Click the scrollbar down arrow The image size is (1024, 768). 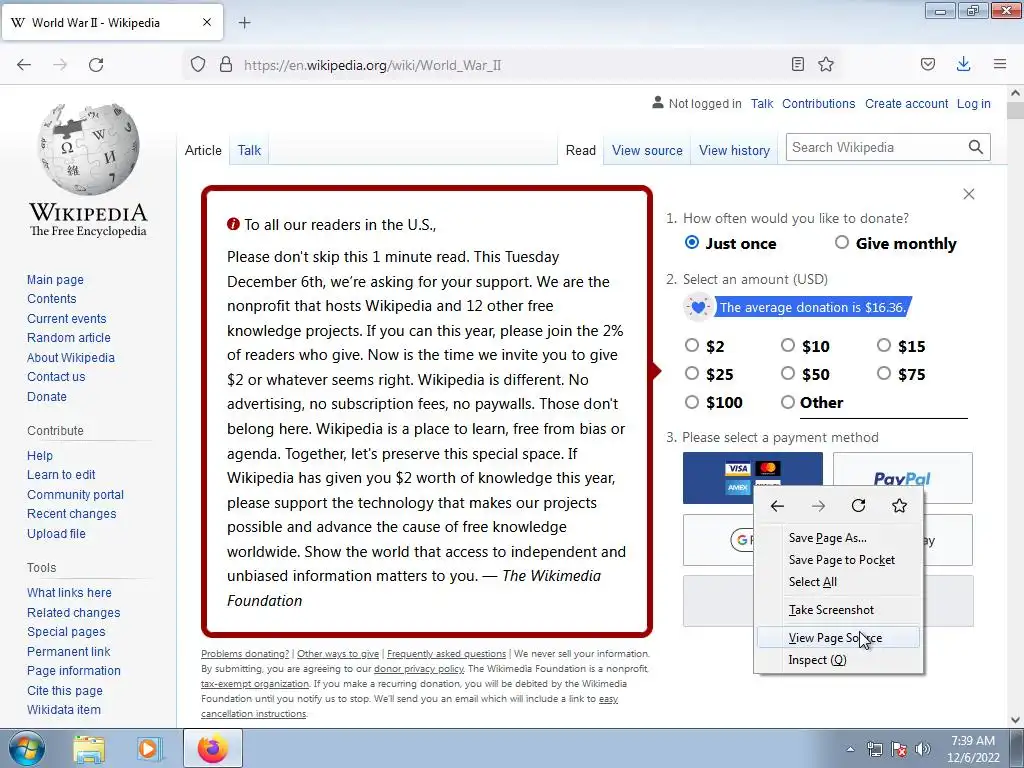click(x=1015, y=720)
